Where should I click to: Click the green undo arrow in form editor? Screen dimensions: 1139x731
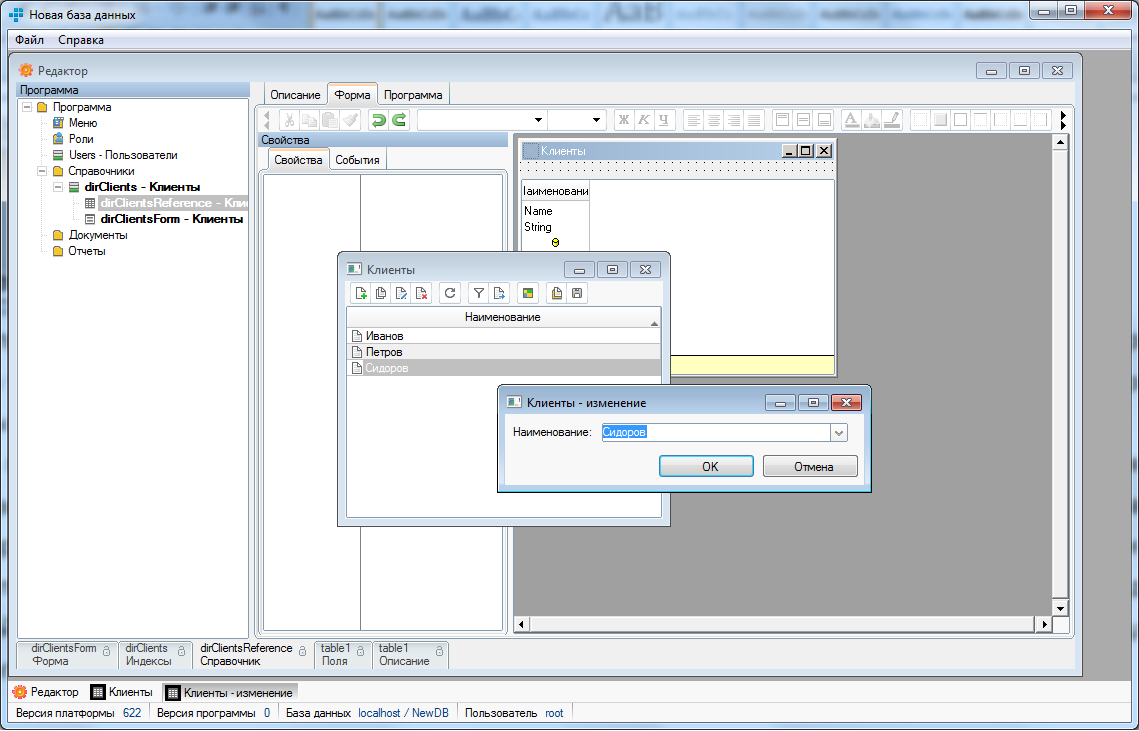(x=378, y=120)
